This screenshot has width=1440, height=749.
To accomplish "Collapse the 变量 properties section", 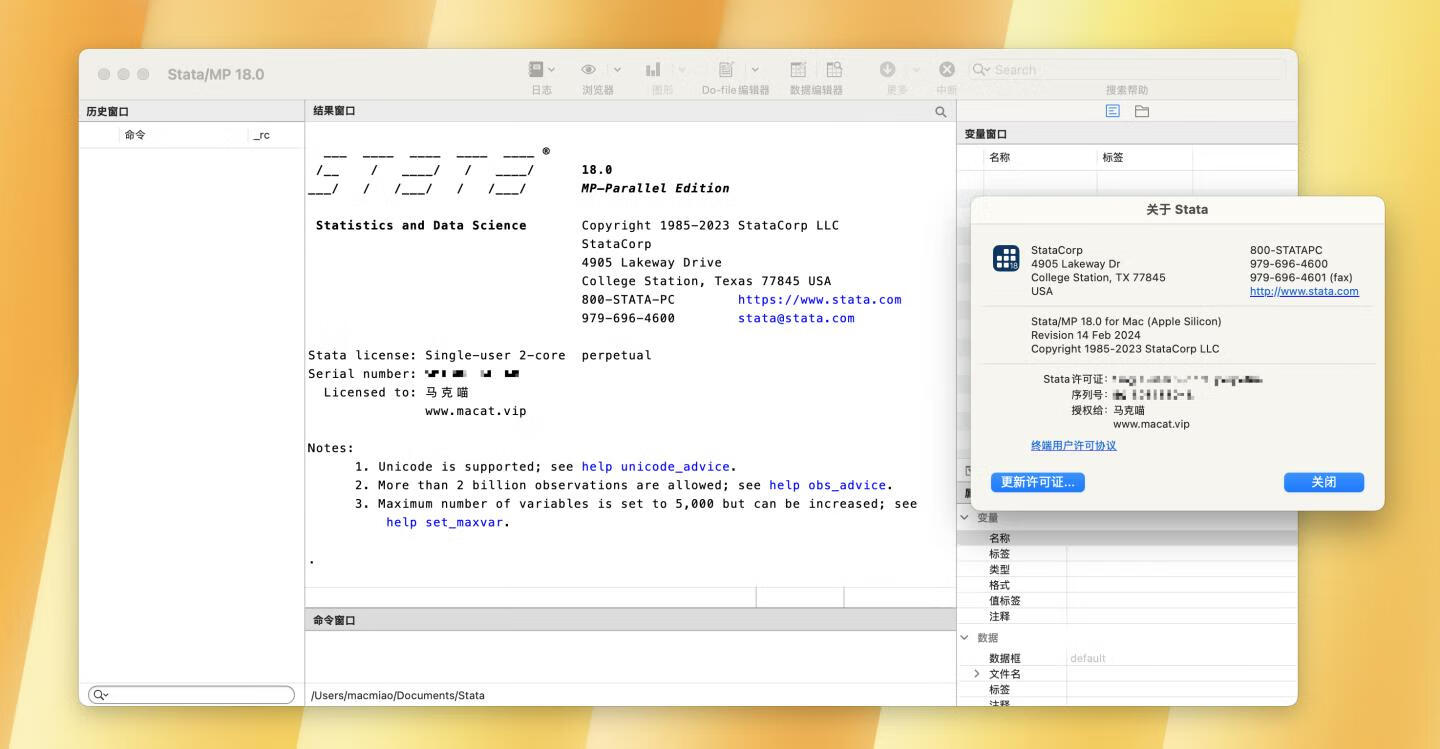I will coord(965,518).
